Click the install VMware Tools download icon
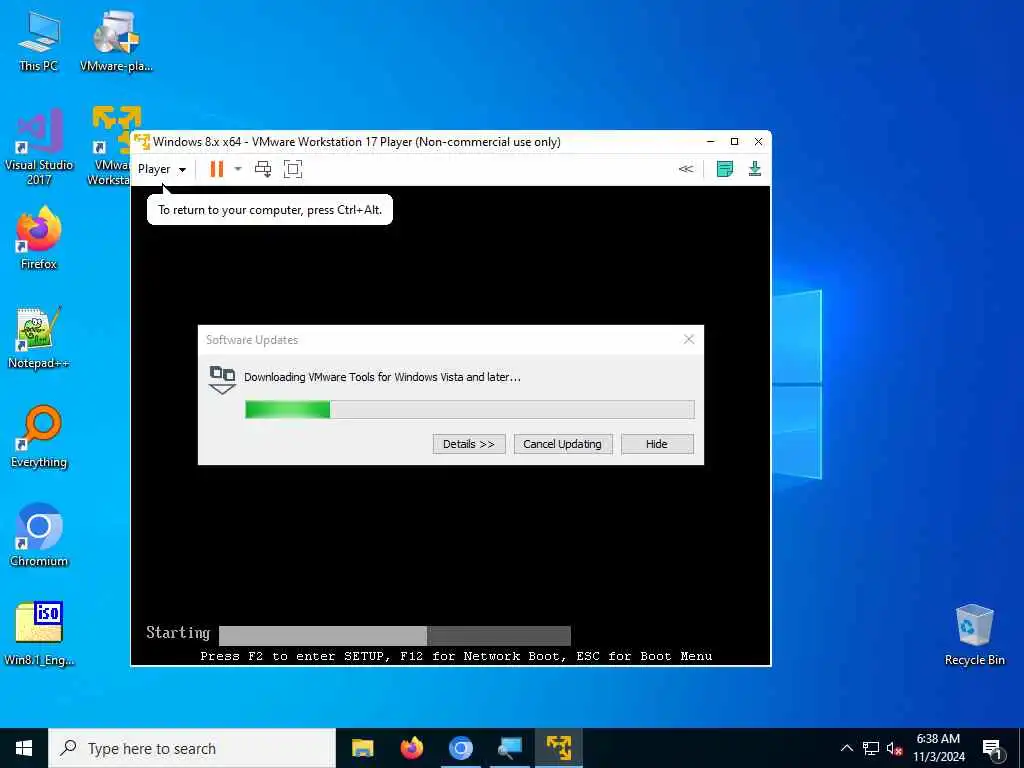 [x=754, y=169]
